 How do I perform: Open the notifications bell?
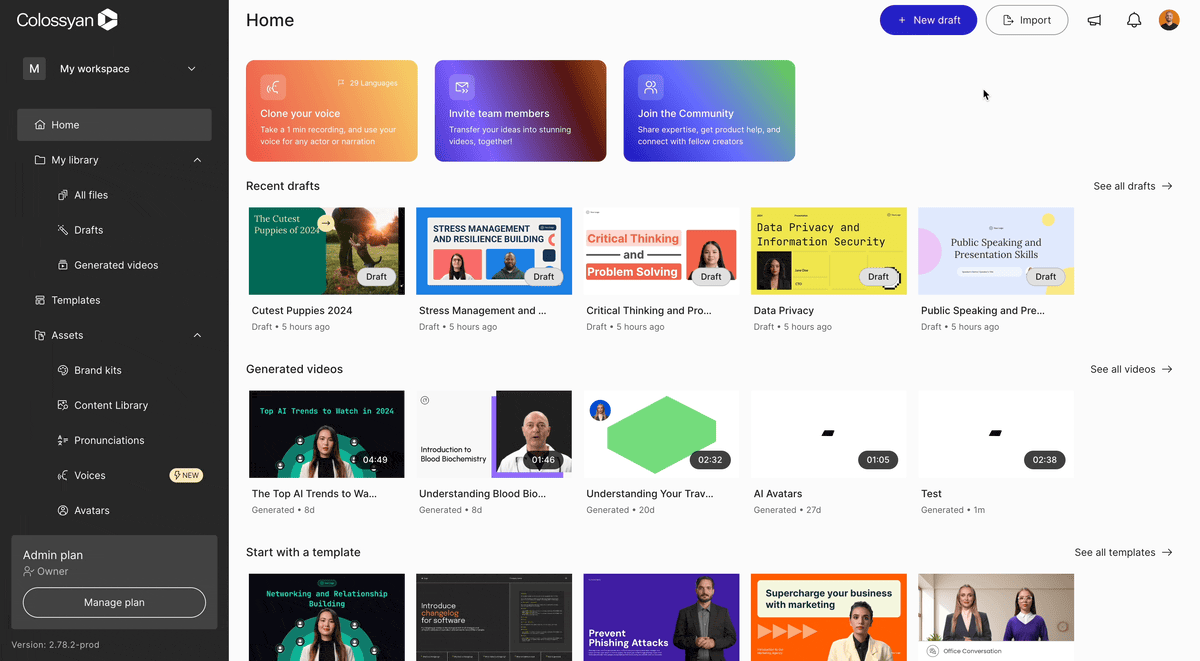(1134, 20)
